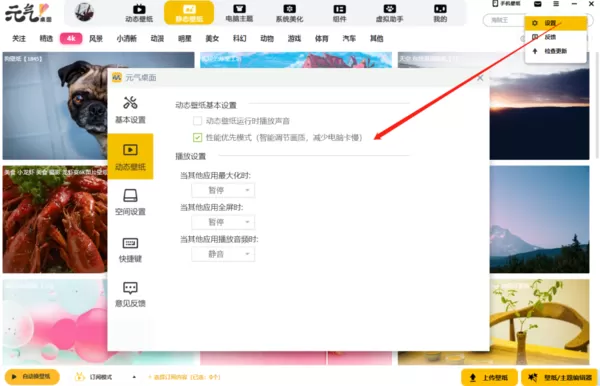
Task: Open the pug dog wallpaper thumbnail
Action: (55, 106)
